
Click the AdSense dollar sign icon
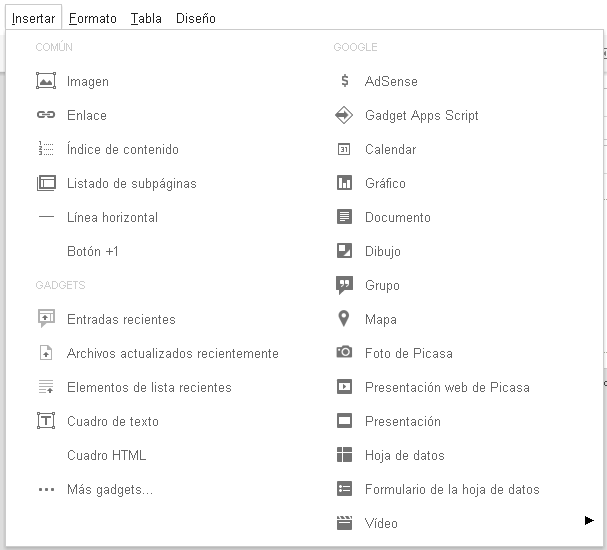click(x=345, y=81)
